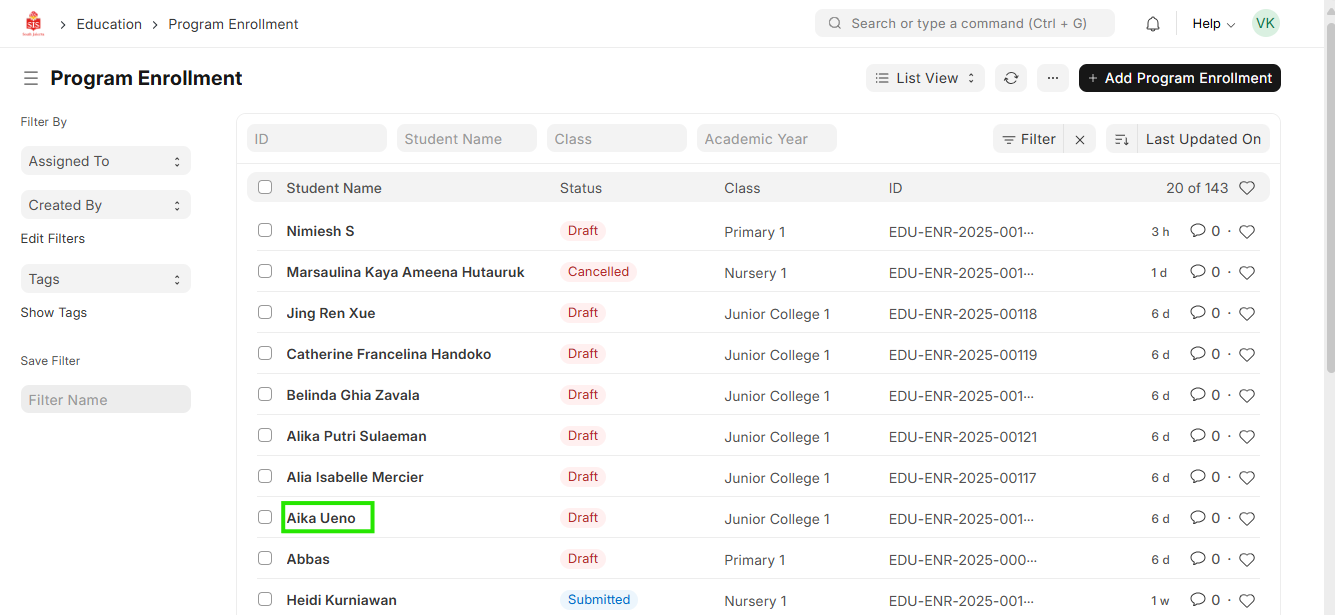Click the school logo home icon
The height and width of the screenshot is (615, 1335).
pyautogui.click(x=34, y=24)
